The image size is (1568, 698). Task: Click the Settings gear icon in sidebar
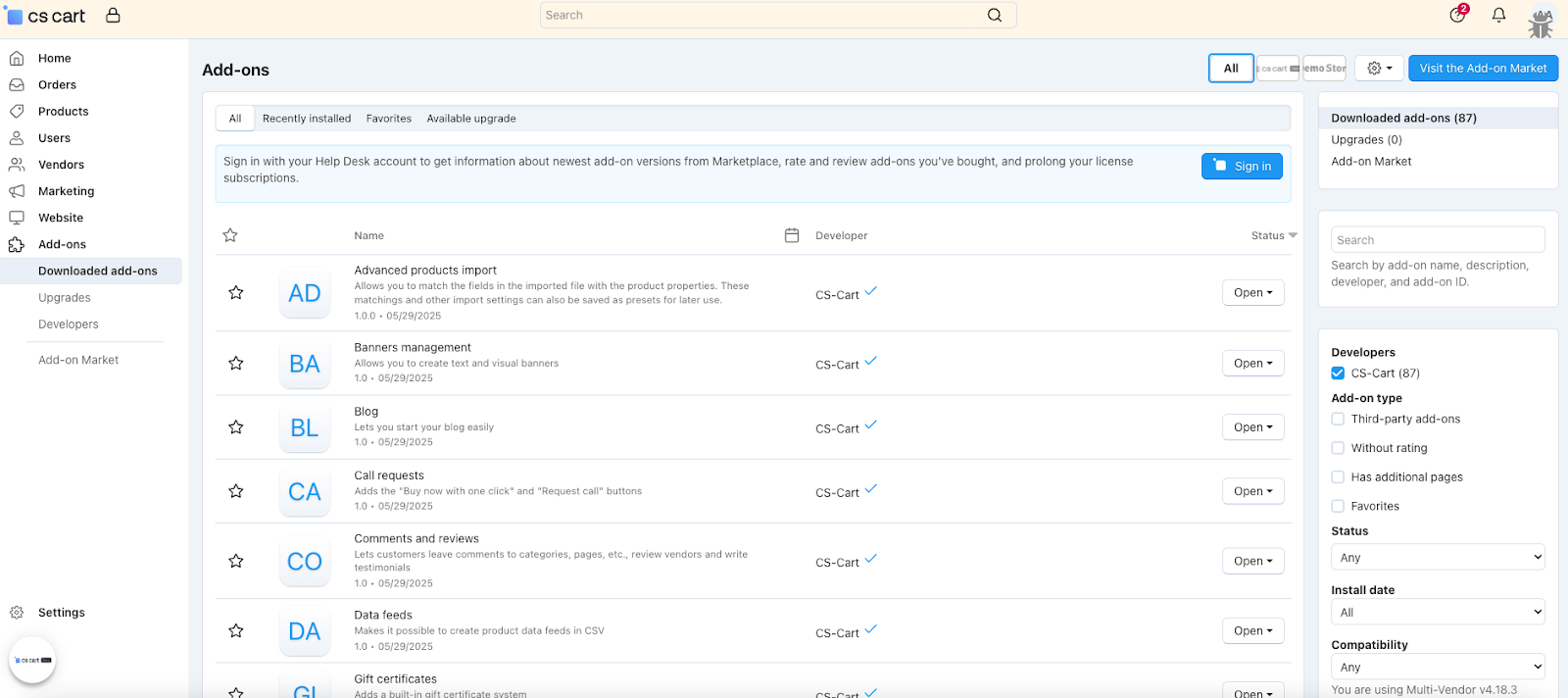[17, 612]
